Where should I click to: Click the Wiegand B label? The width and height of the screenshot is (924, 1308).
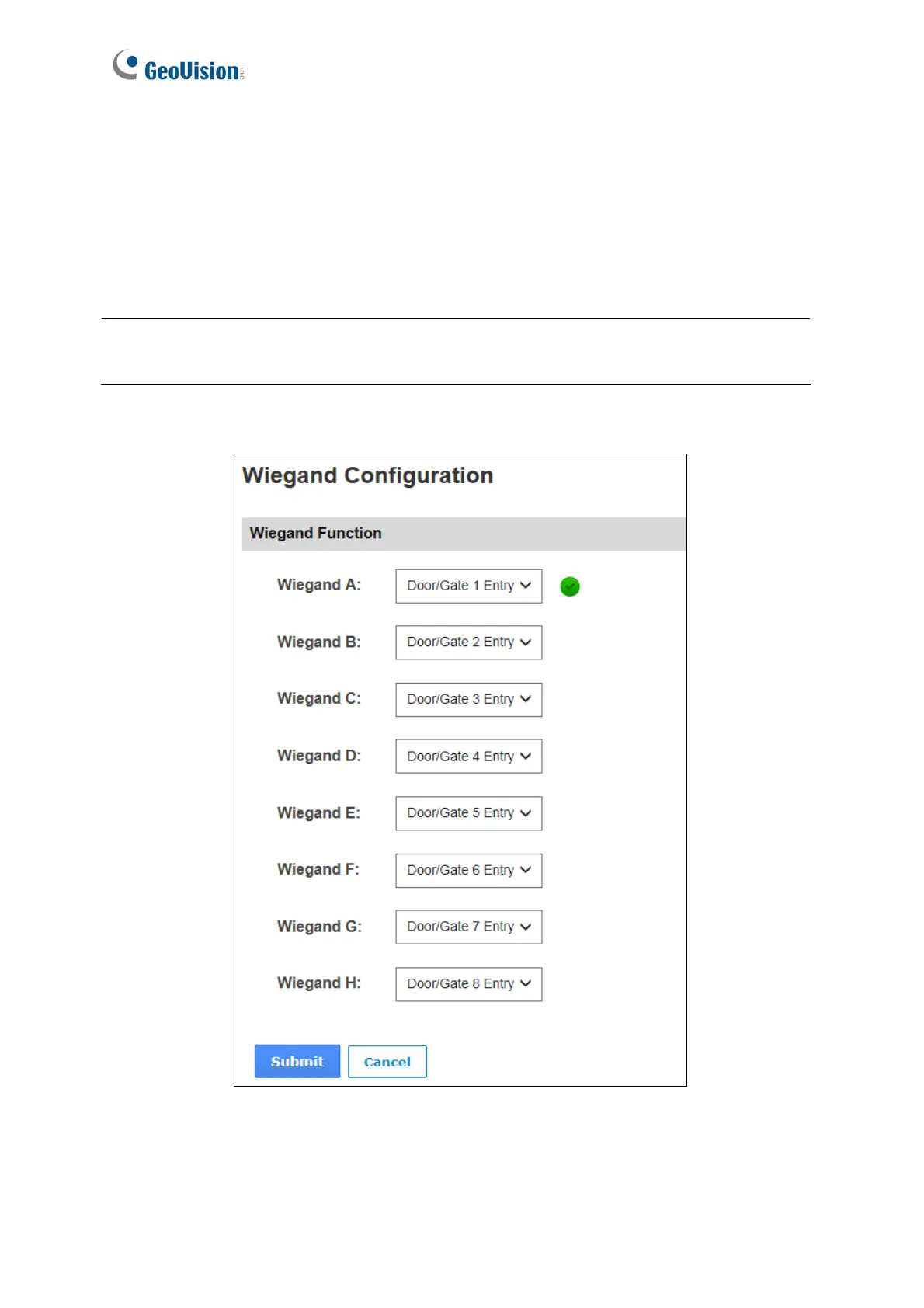(319, 642)
